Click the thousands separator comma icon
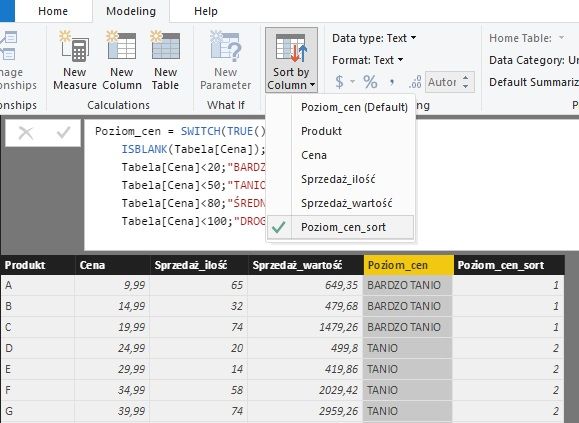Viewport: 579px width, 423px height. click(392, 82)
